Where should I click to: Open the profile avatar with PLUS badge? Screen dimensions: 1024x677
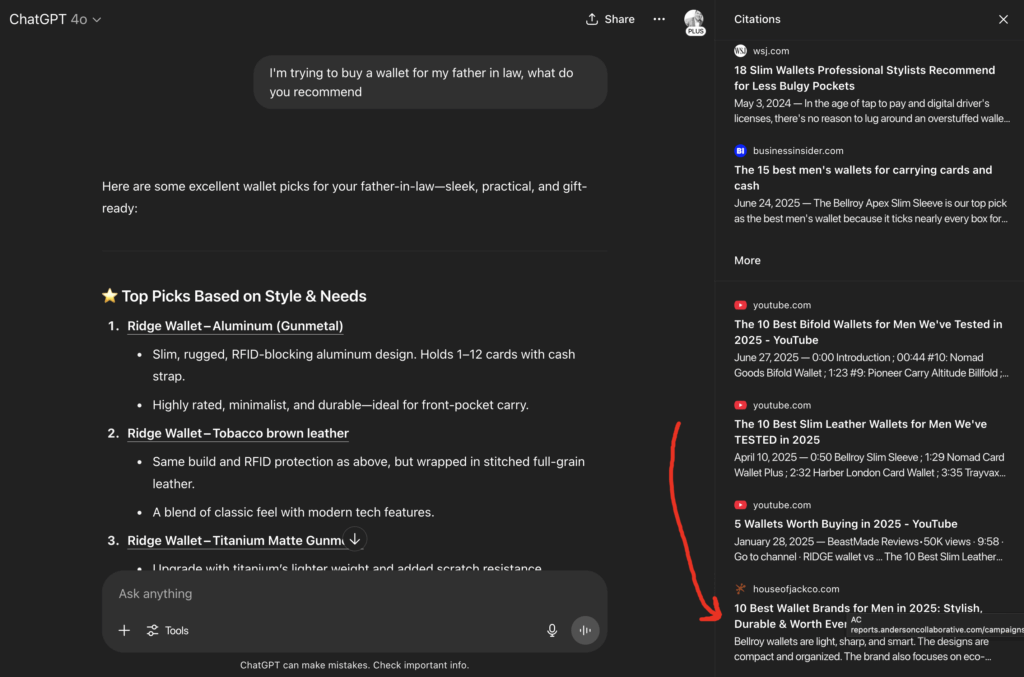pos(694,22)
